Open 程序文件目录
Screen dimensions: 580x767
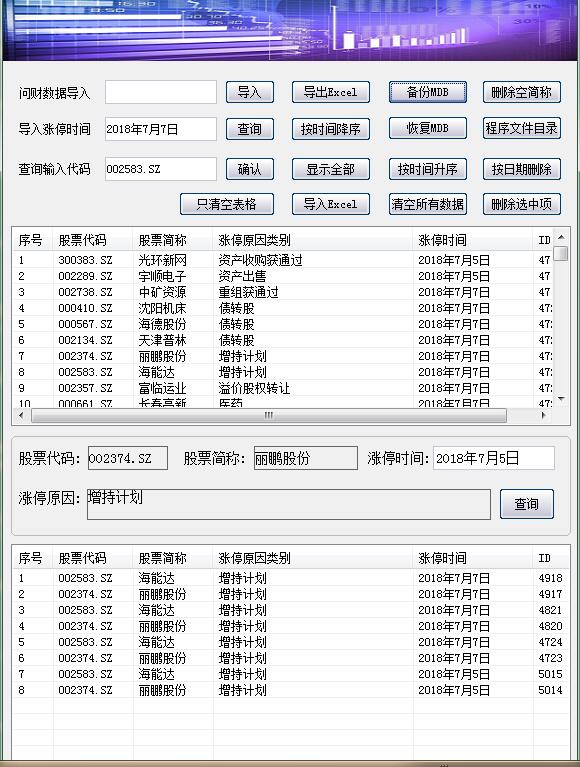pyautogui.click(x=521, y=128)
